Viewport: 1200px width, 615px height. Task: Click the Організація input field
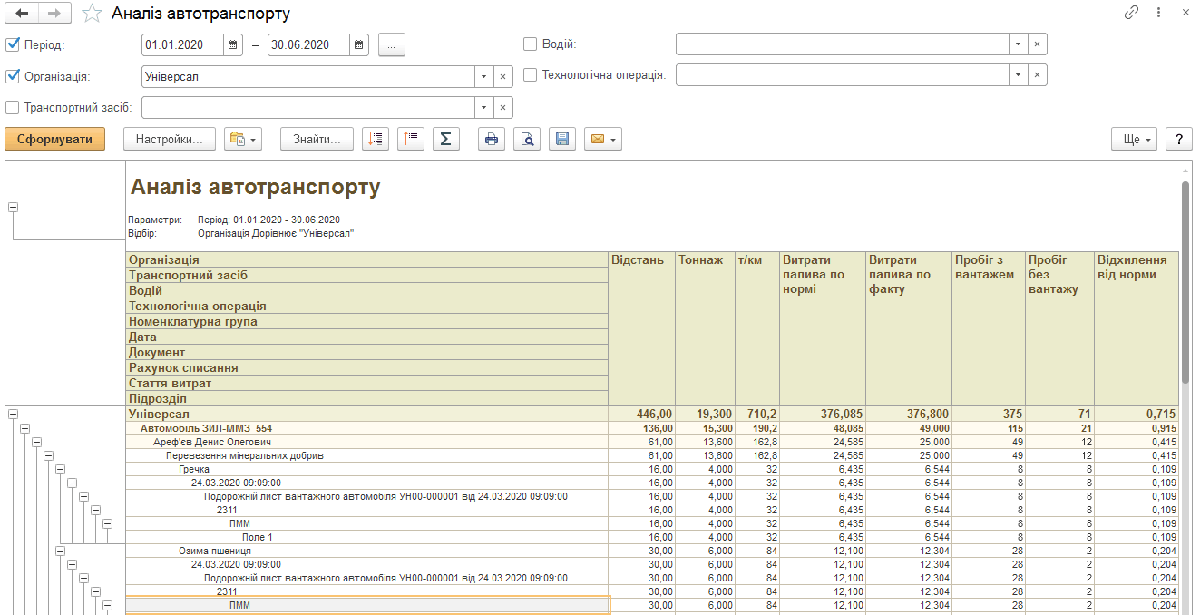tap(308, 76)
